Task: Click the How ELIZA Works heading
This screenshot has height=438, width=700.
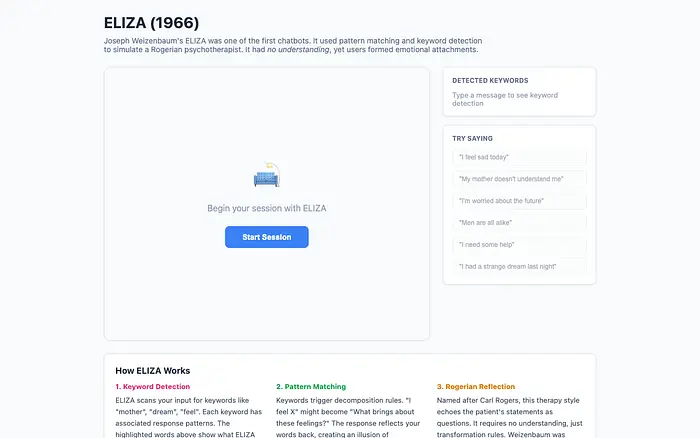Action: (x=152, y=370)
